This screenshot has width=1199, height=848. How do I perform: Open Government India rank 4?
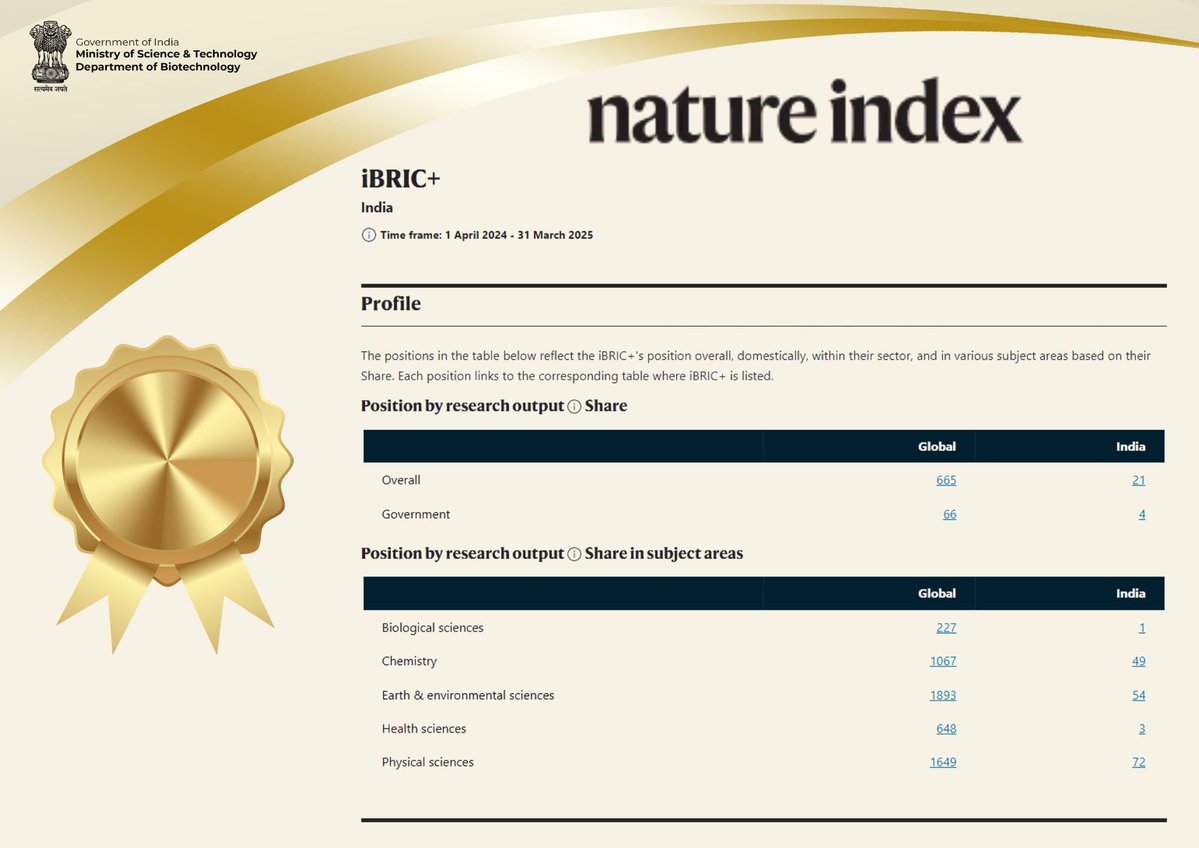coord(1142,515)
